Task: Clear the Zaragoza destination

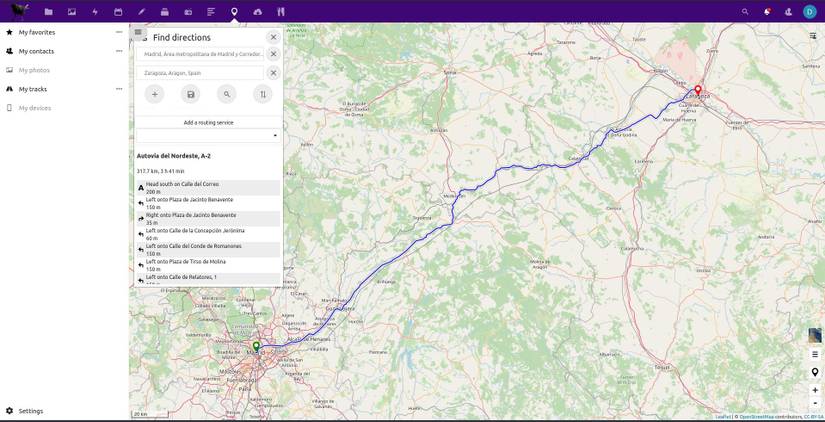Action: tap(273, 73)
